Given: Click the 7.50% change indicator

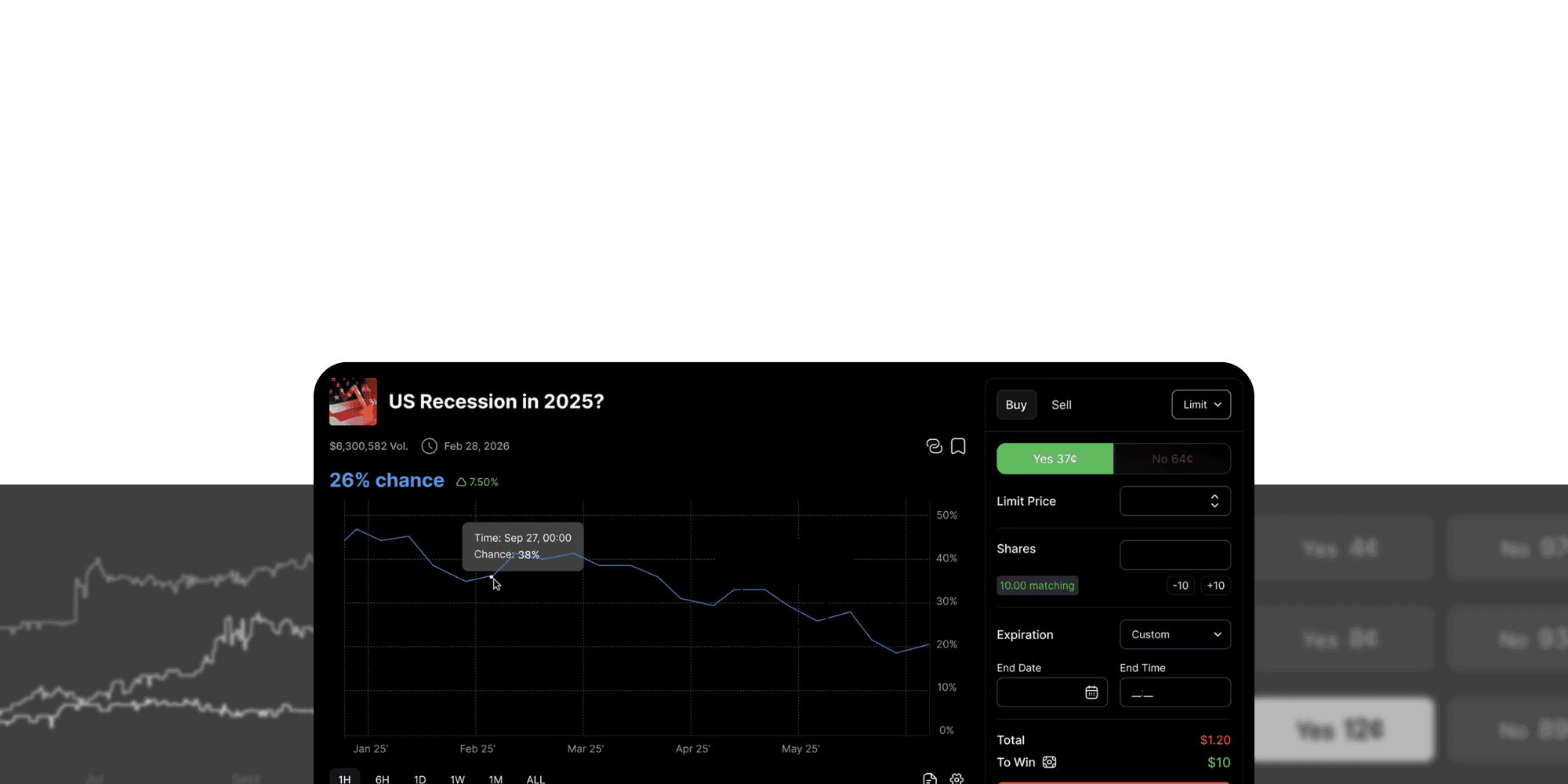Looking at the screenshot, I should coord(477,482).
